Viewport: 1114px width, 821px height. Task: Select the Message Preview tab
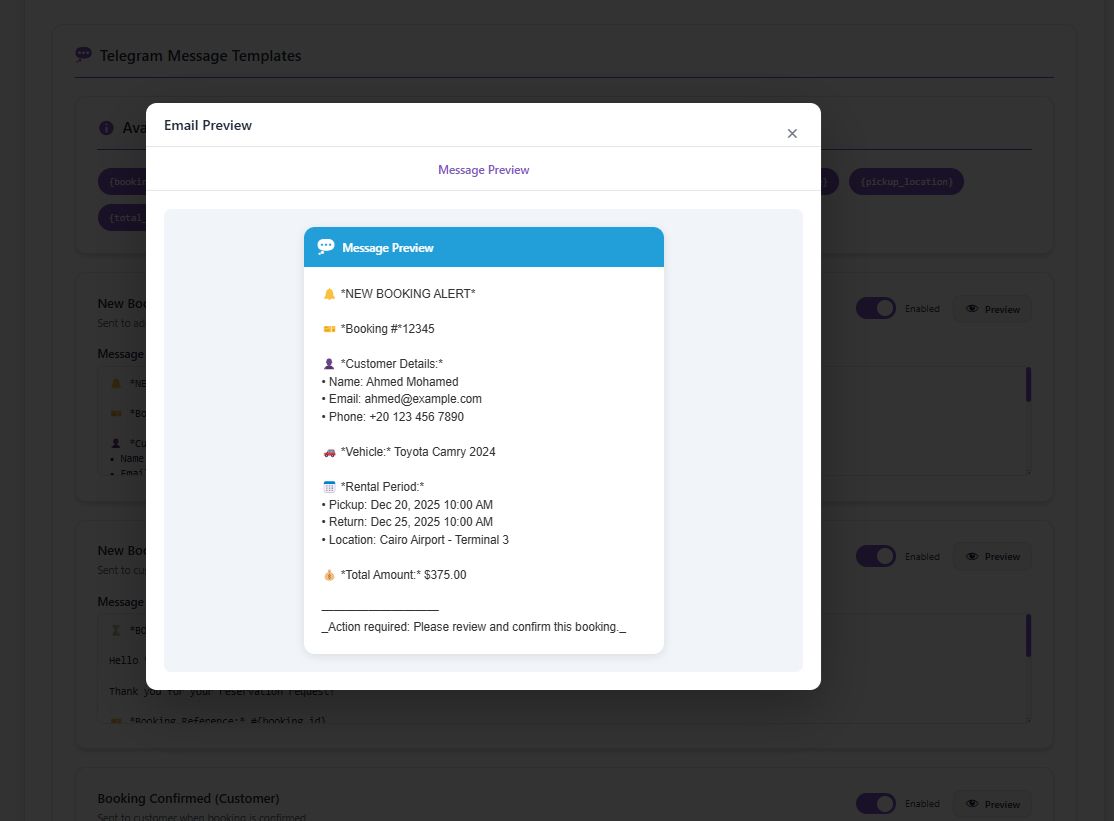[x=483, y=170]
